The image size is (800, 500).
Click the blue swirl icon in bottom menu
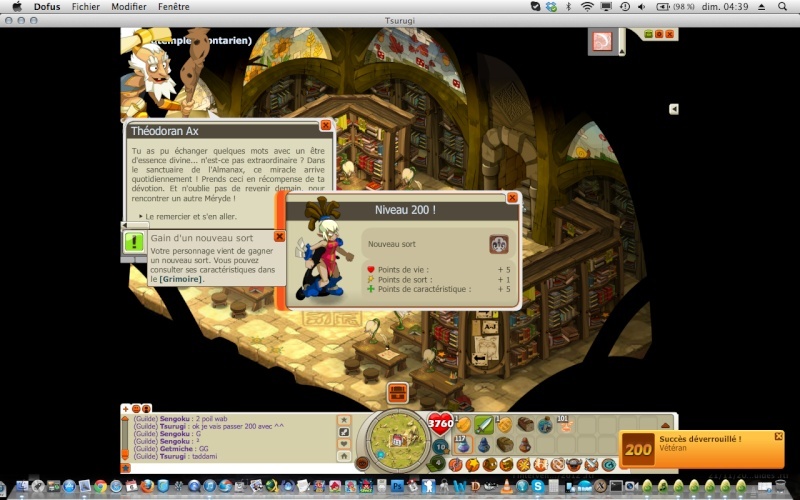(608, 464)
